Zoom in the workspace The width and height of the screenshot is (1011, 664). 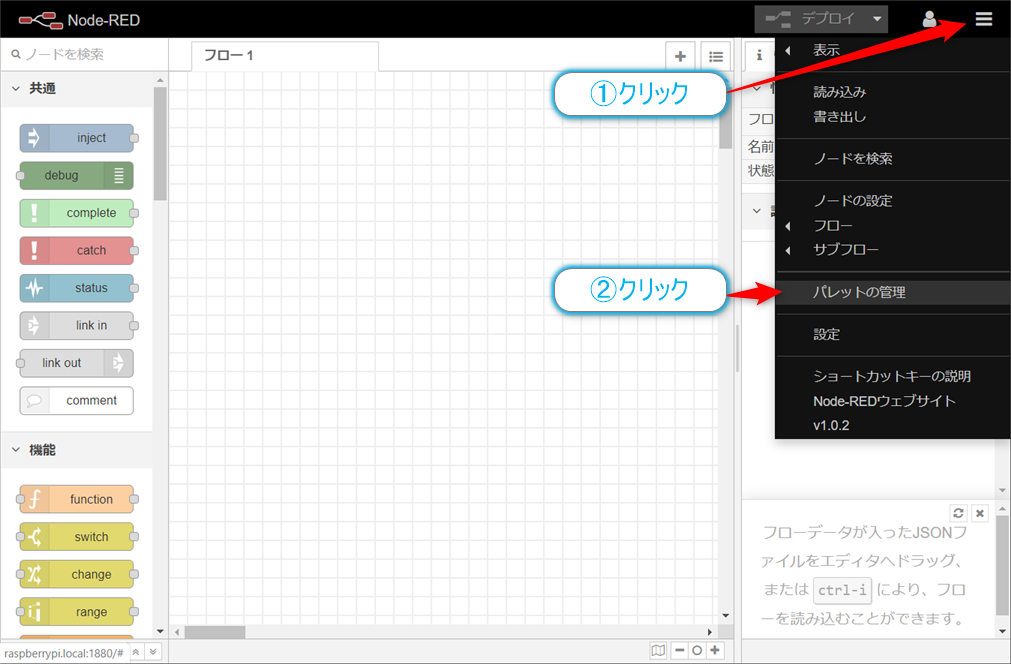[714, 650]
